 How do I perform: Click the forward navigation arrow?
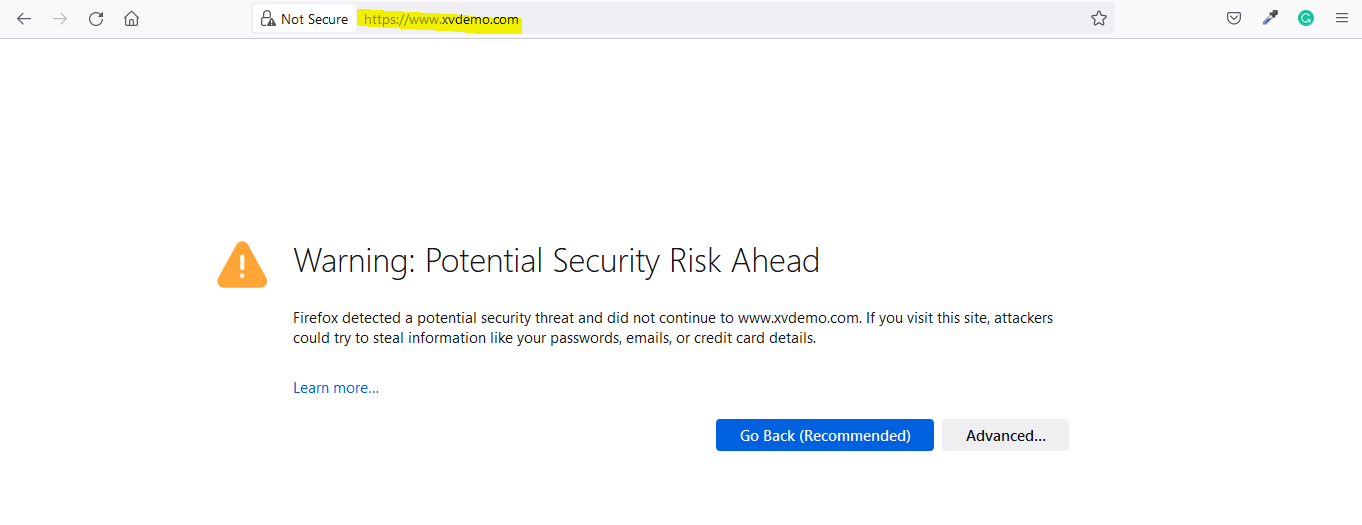pos(60,19)
